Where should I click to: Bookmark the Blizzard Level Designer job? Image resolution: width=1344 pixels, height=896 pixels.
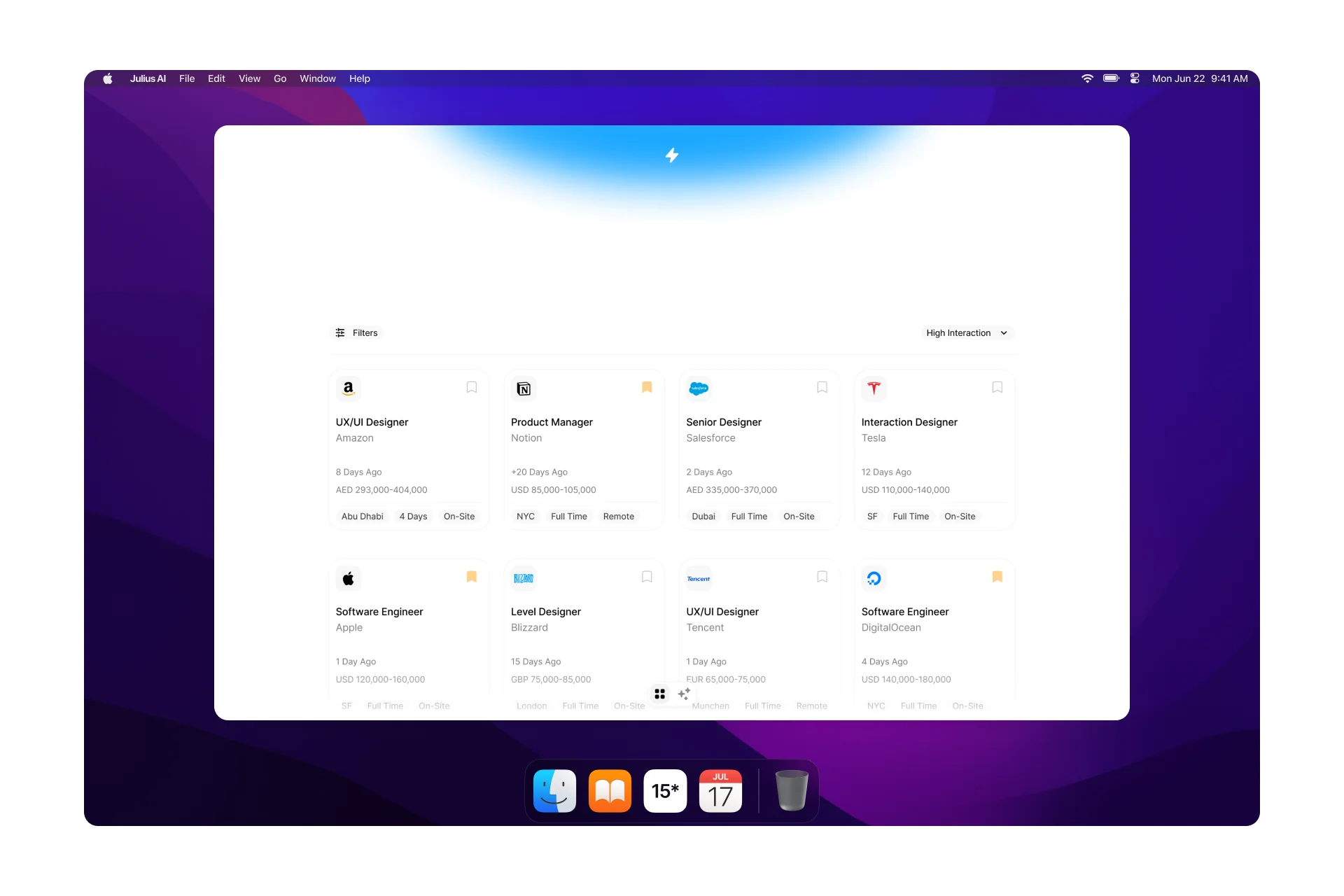647,577
